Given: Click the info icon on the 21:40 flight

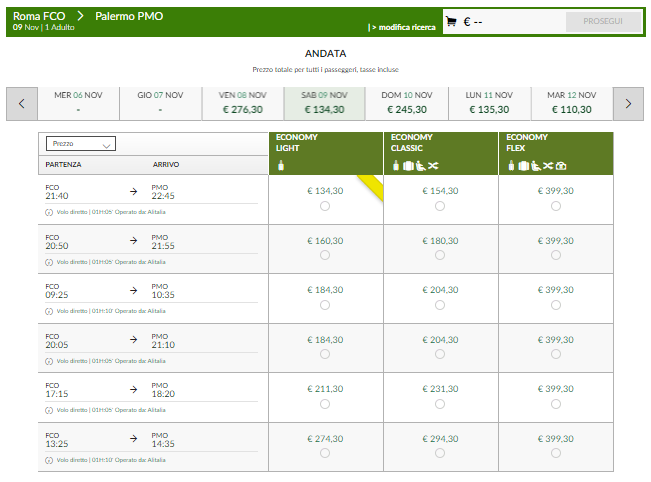Looking at the screenshot, I should coord(50,213).
